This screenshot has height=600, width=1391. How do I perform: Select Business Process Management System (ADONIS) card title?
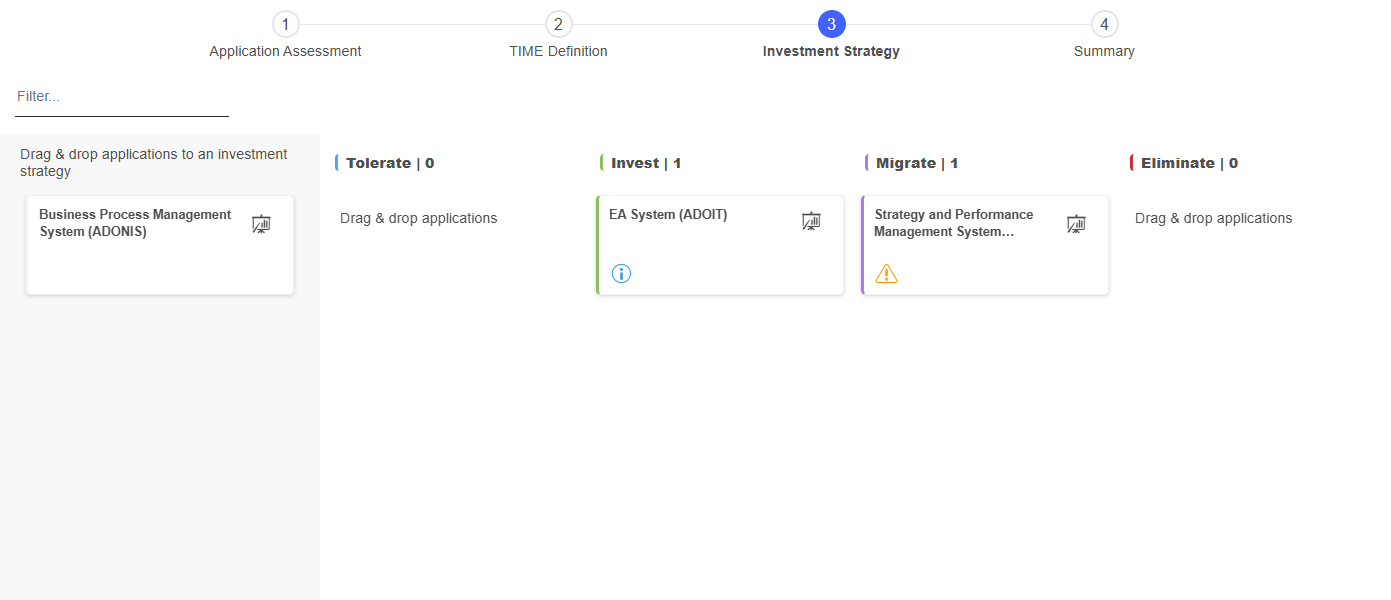click(135, 223)
